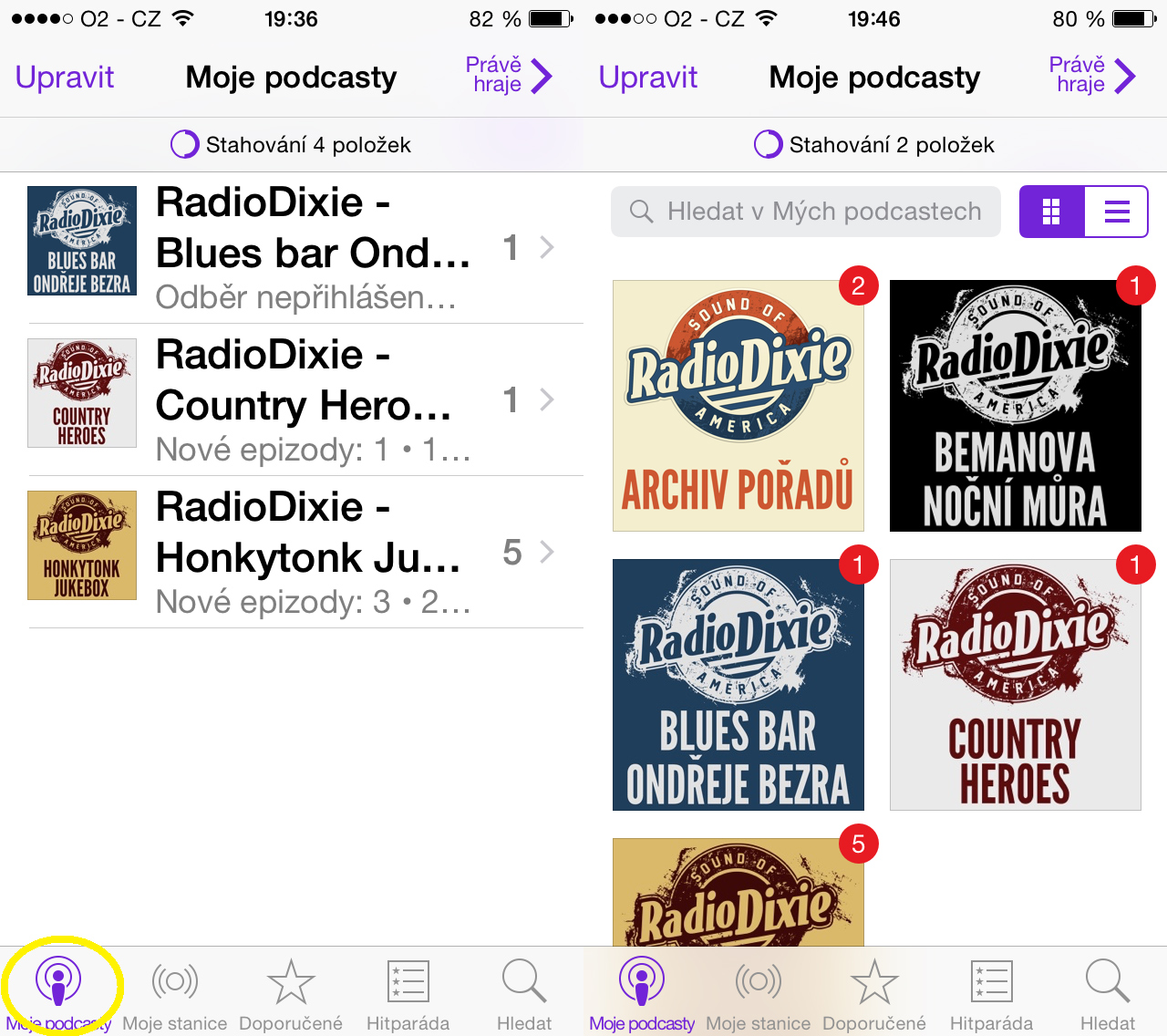The height and width of the screenshot is (1036, 1167).
Task: Tap Upravit in the right screen header
Action: 648,77
